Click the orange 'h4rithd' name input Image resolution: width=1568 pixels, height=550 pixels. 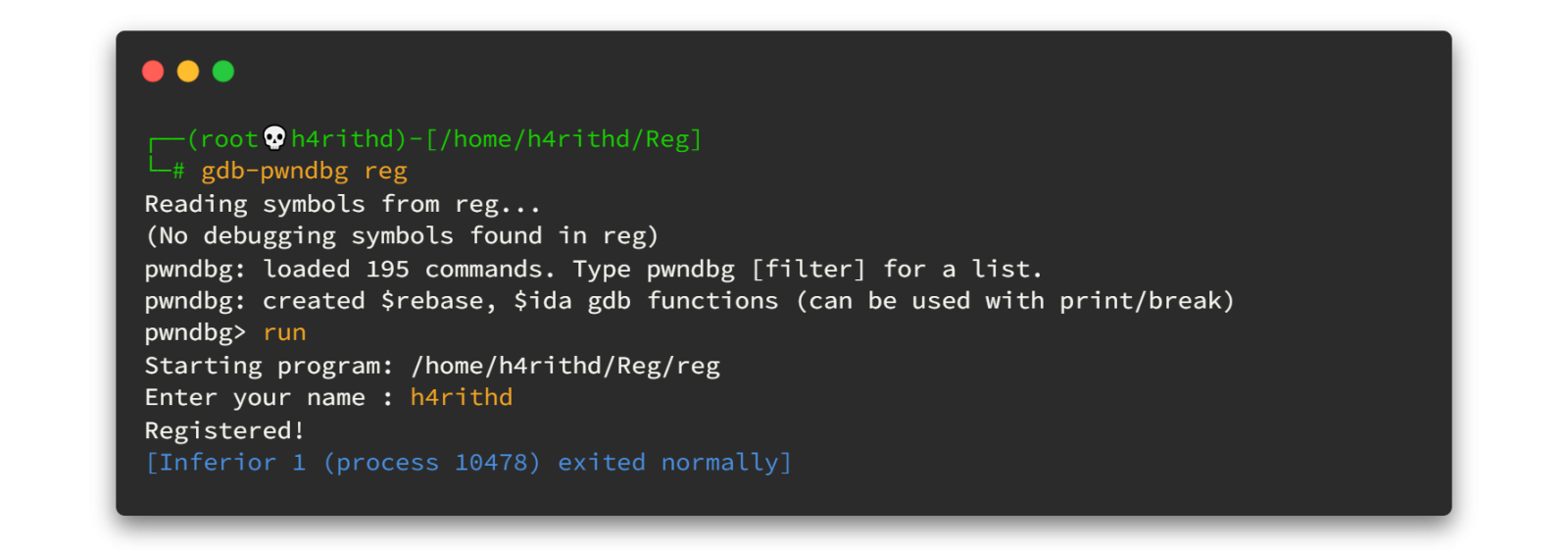(x=462, y=397)
